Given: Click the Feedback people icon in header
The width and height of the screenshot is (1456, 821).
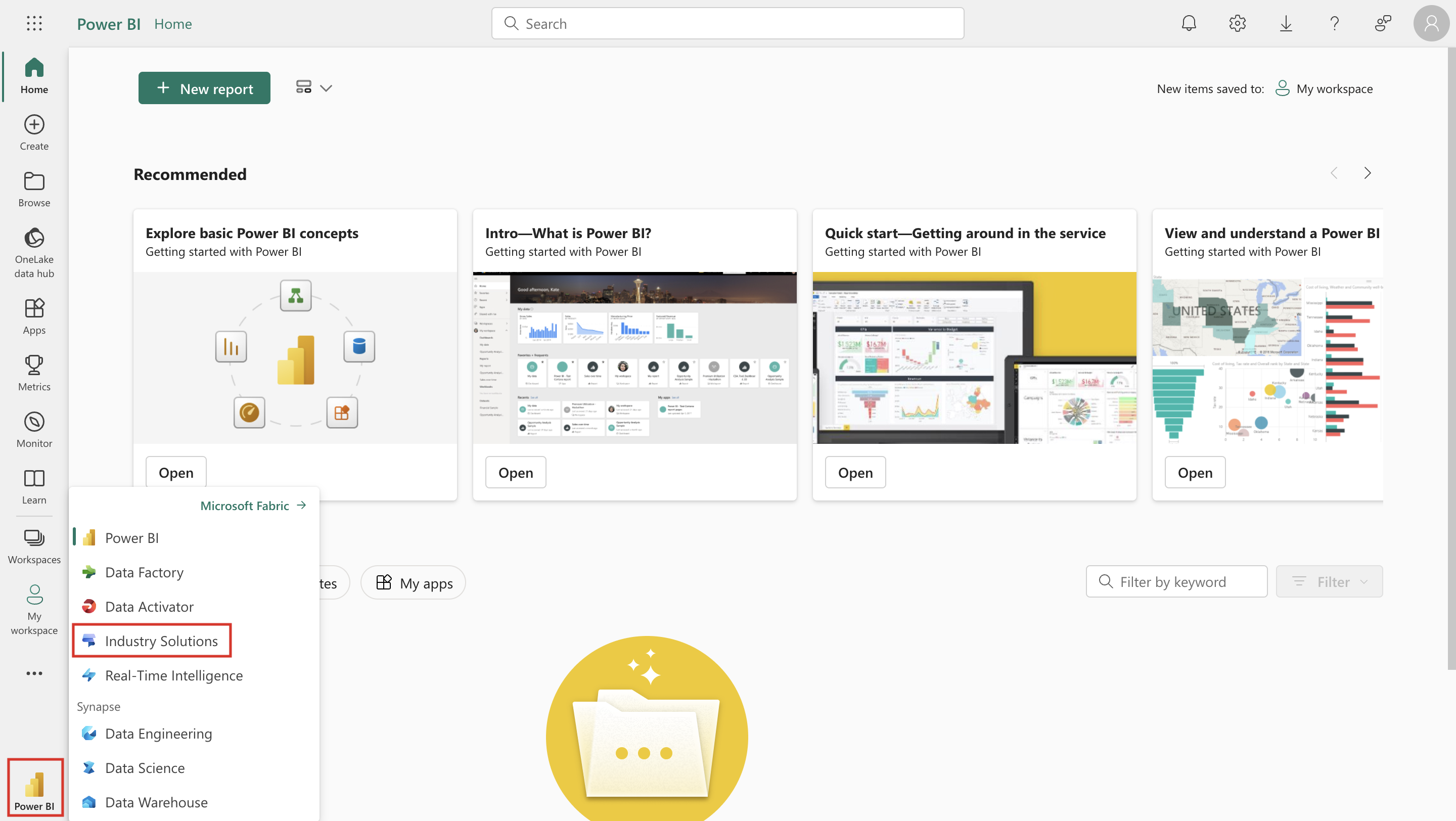Looking at the screenshot, I should click(x=1383, y=23).
